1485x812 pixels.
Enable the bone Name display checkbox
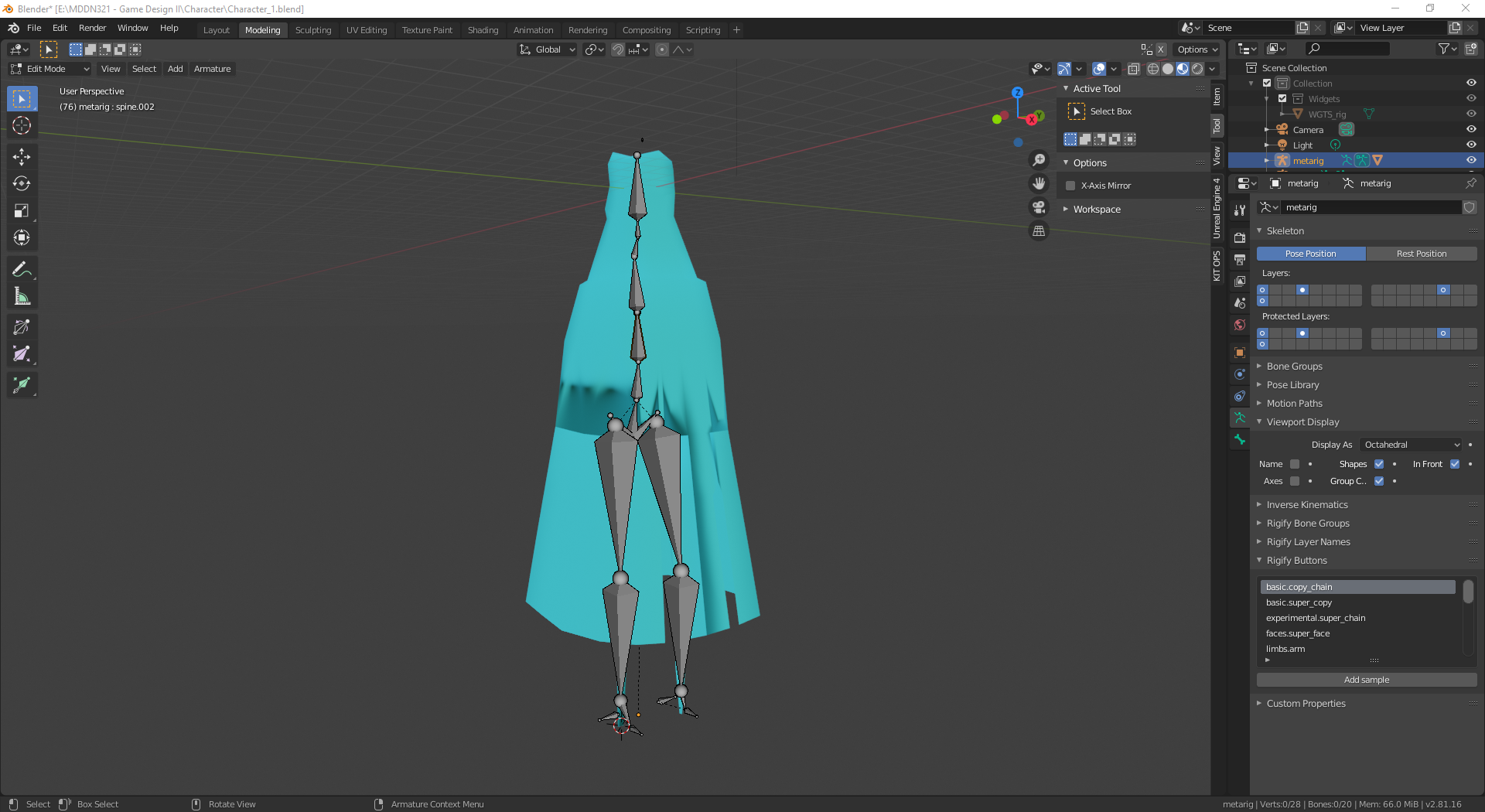click(x=1295, y=464)
